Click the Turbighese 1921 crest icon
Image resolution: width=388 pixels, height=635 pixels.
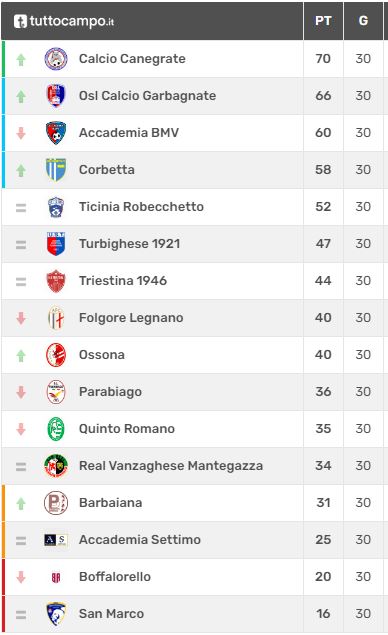click(56, 244)
